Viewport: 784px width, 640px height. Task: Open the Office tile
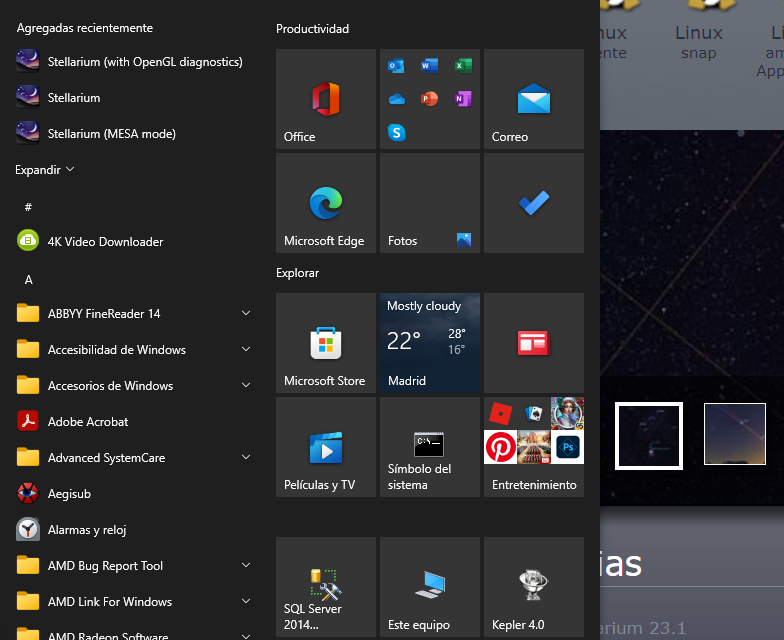point(326,99)
